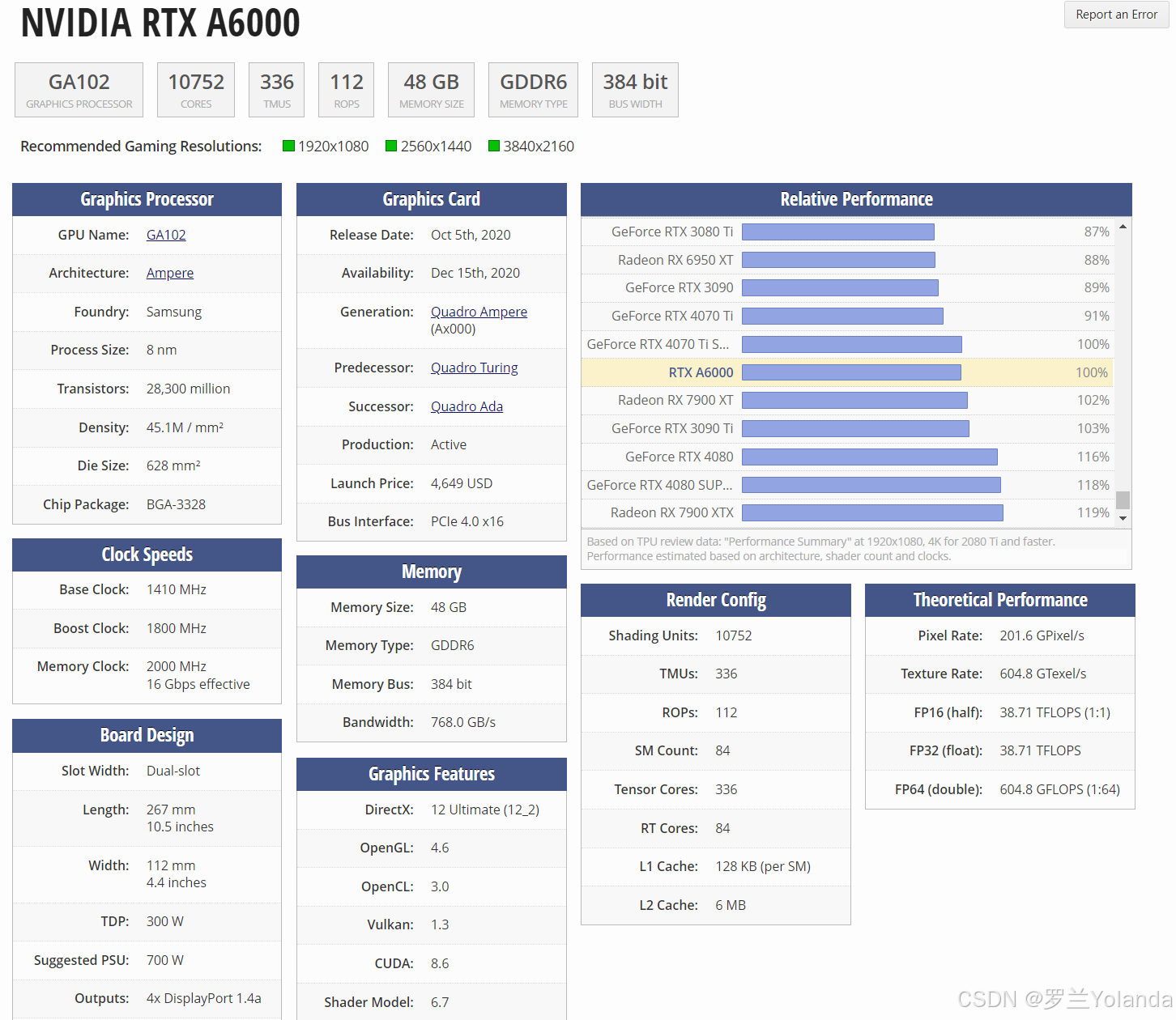Select the GeForce RTX 4070 Ti 91% row
Image resolution: width=1176 pixels, height=1020 pixels.
847,317
